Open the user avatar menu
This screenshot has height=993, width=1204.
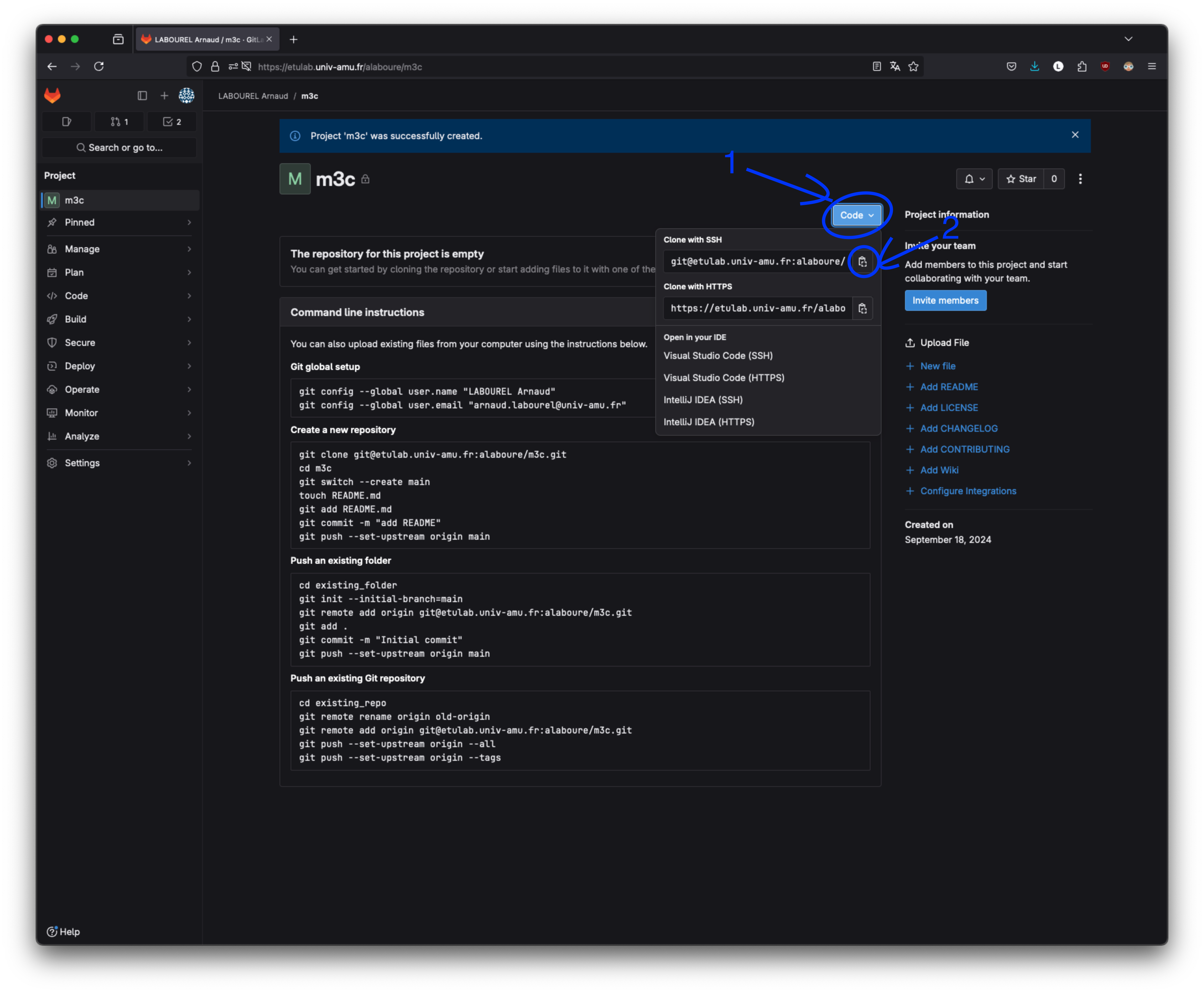click(x=186, y=96)
